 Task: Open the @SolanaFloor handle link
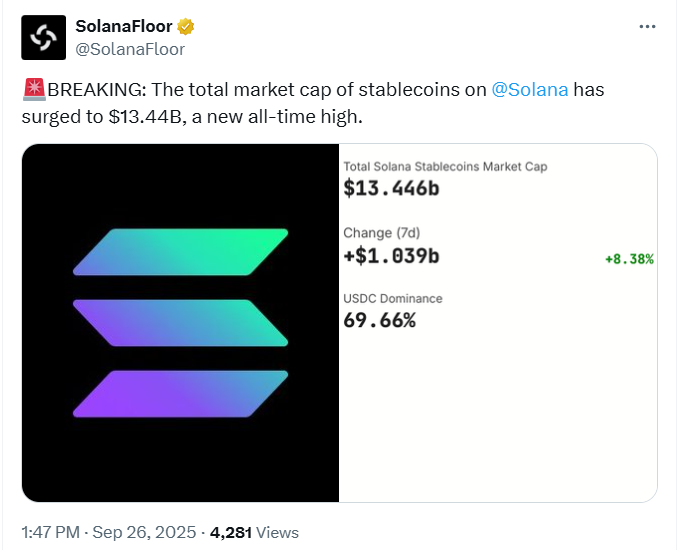pyautogui.click(x=130, y=48)
